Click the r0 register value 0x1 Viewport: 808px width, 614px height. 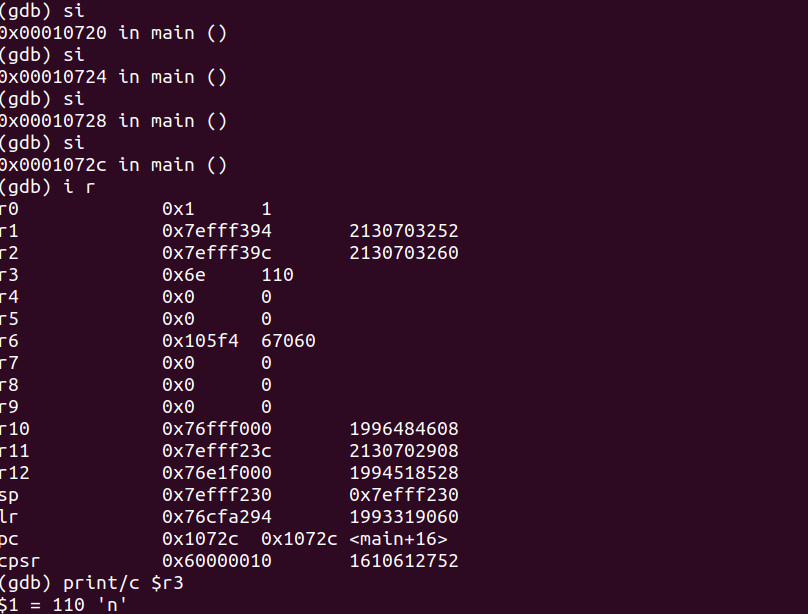tap(178, 209)
